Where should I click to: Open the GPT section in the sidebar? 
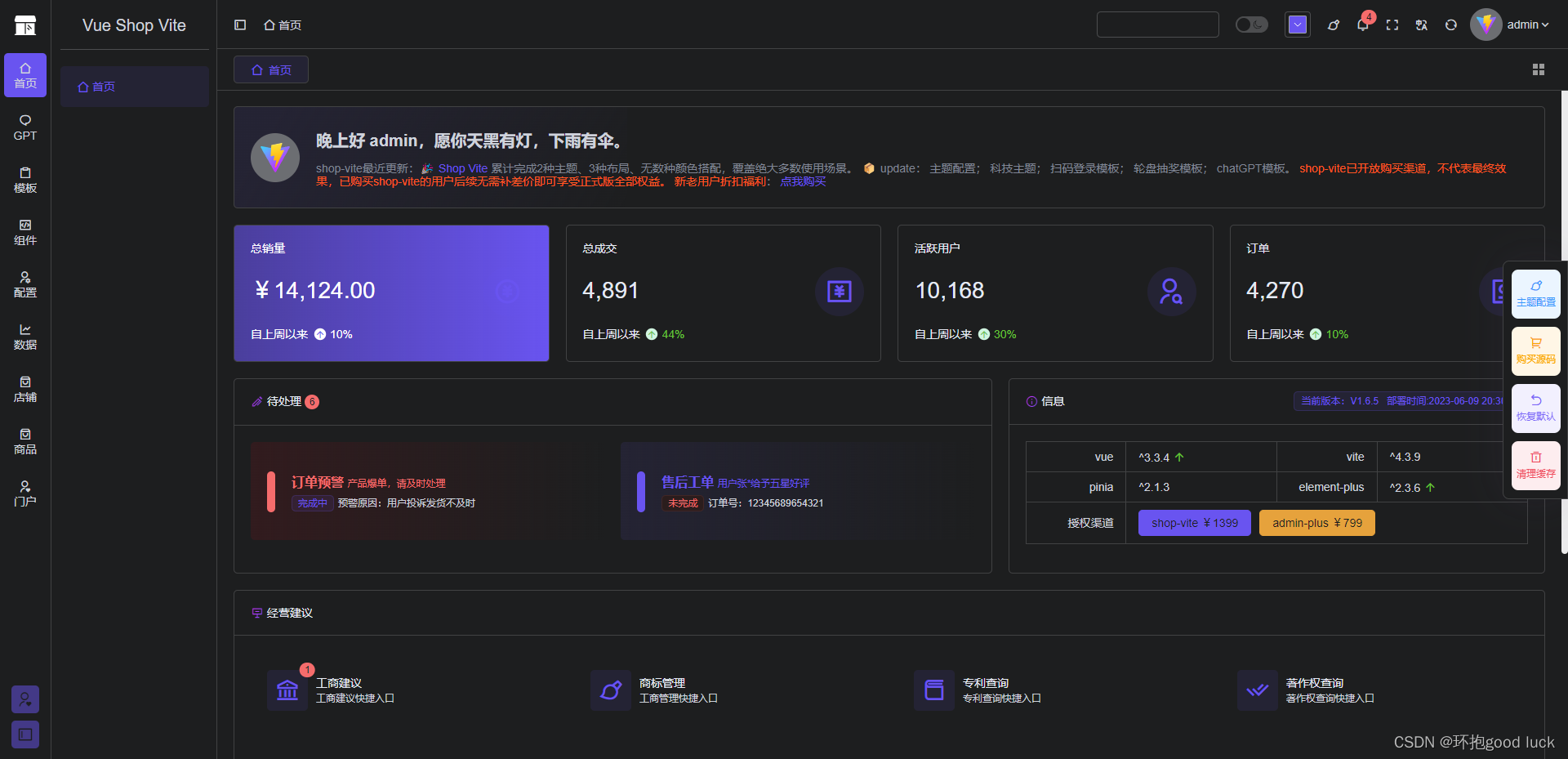pos(24,128)
